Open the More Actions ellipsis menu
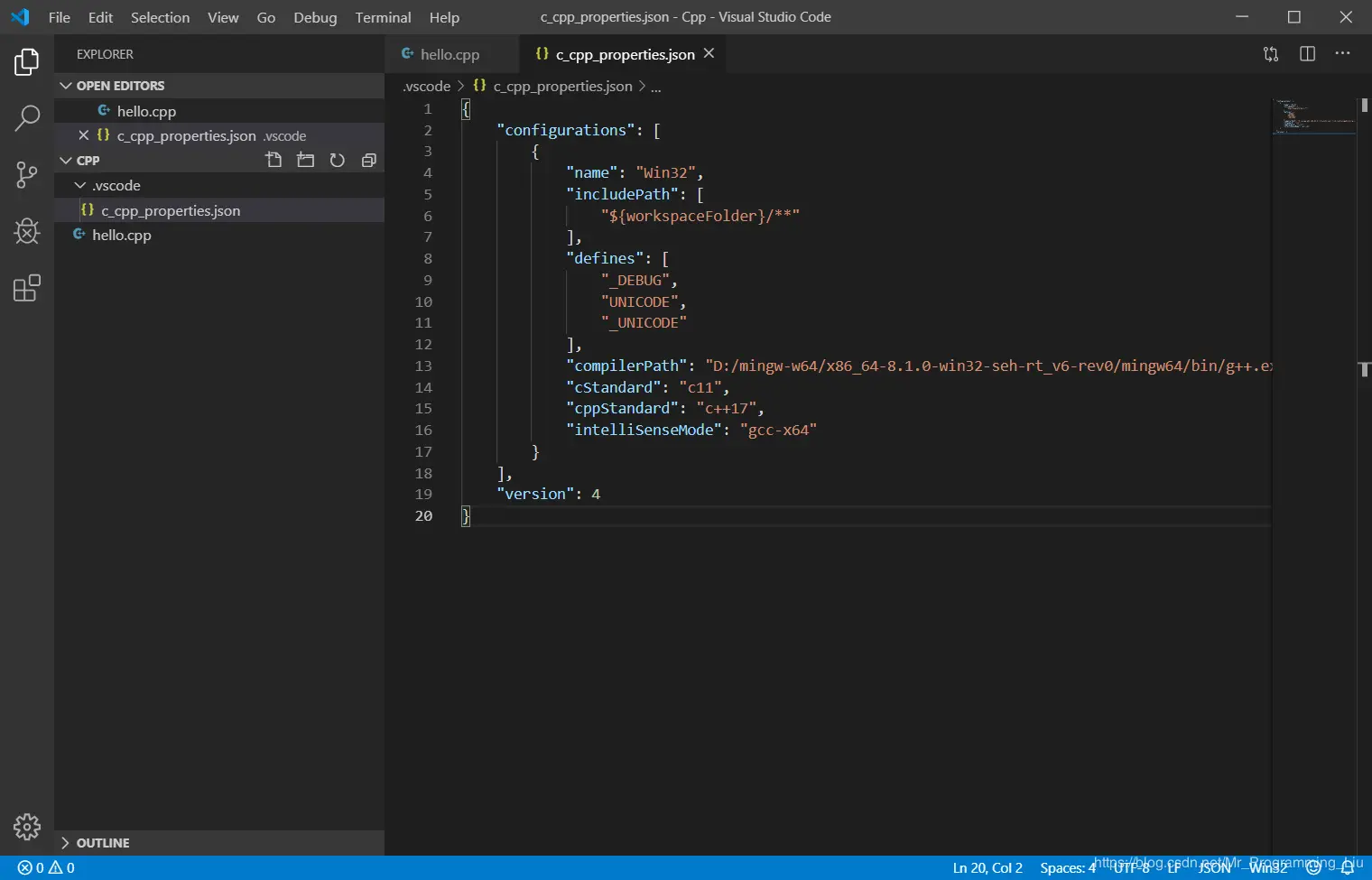The image size is (1372, 880). click(x=1343, y=54)
